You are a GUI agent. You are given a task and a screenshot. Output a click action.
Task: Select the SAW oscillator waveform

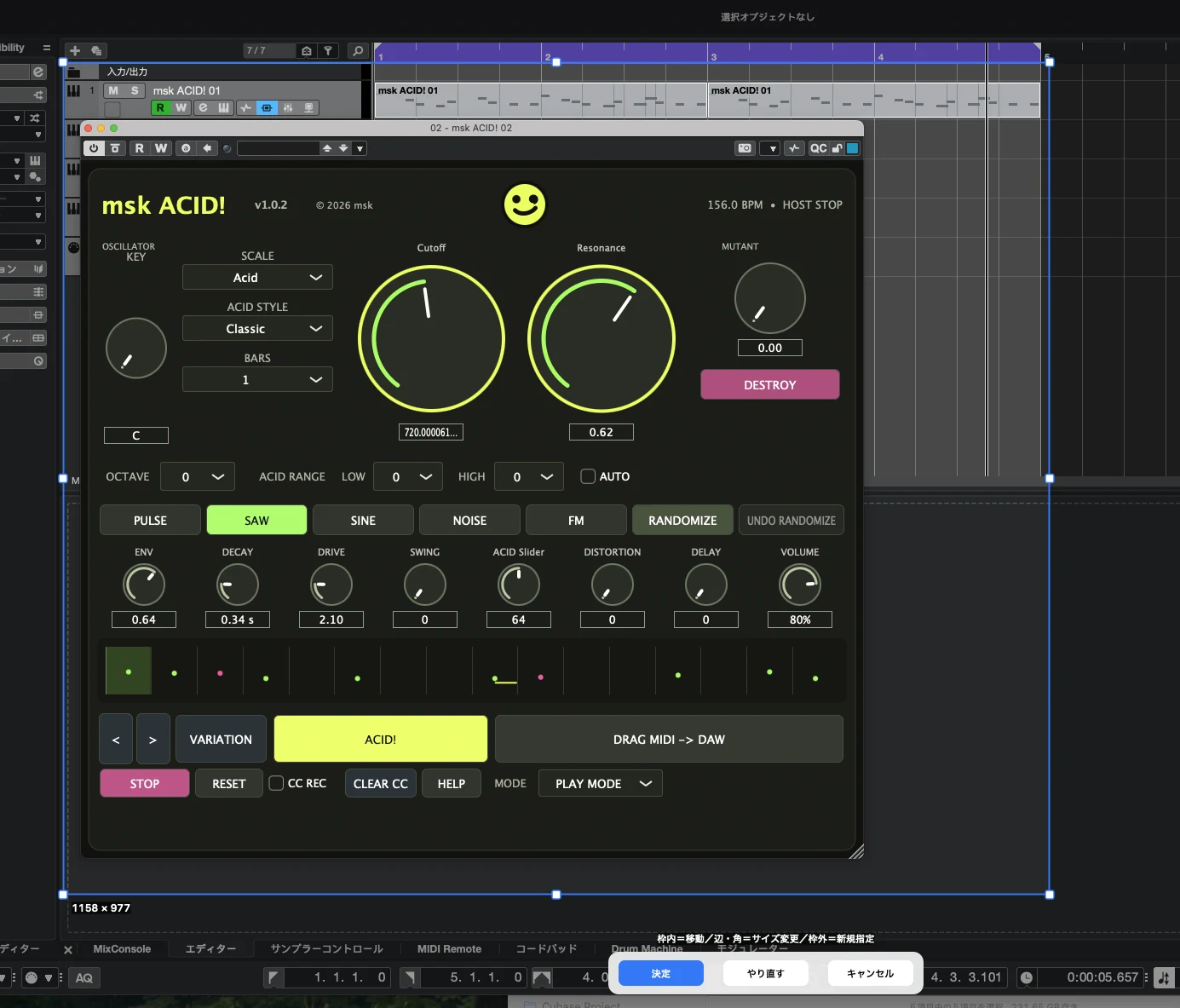(x=256, y=521)
